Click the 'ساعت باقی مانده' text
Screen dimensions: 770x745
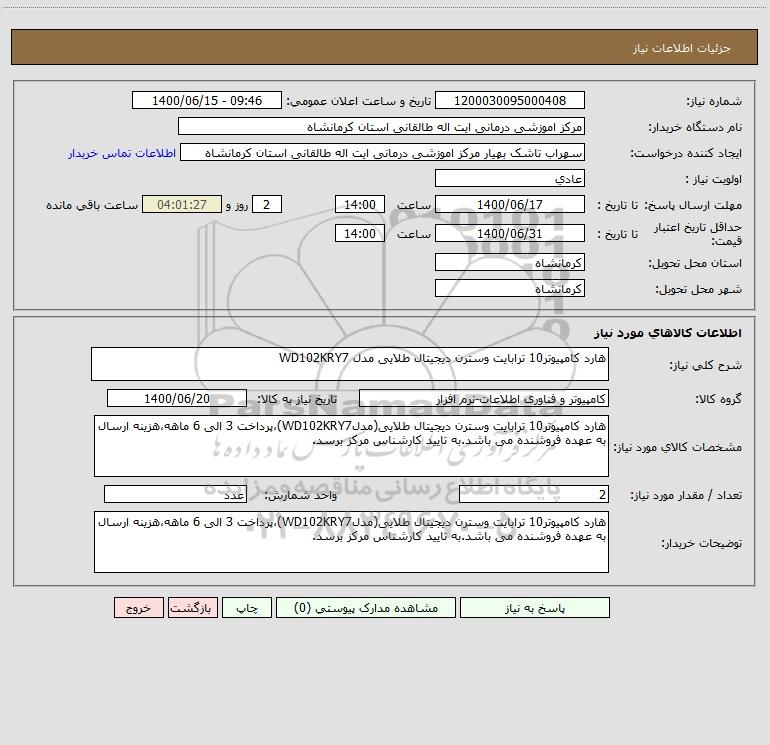click(x=92, y=205)
